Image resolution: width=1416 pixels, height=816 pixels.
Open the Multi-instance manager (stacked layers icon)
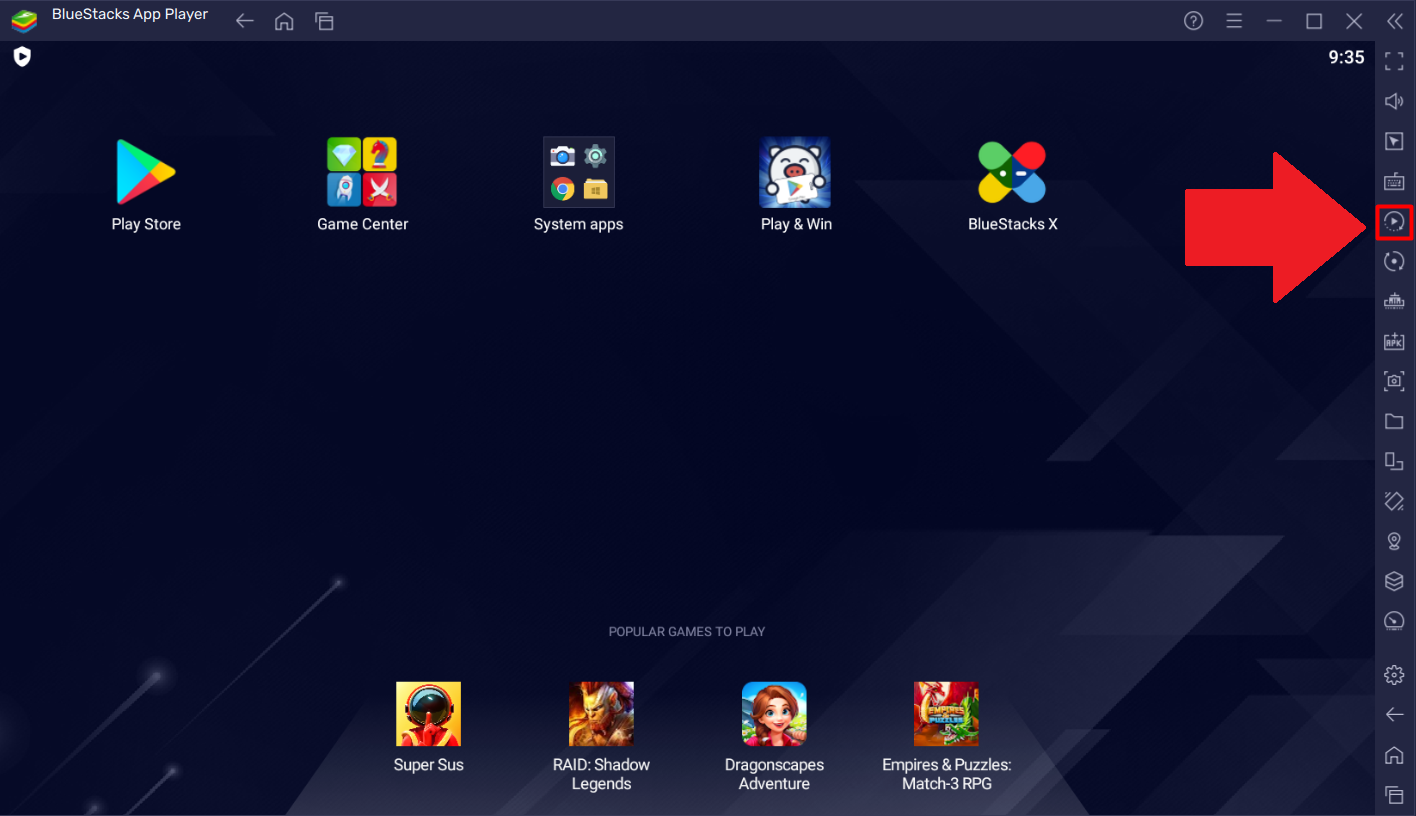tap(1394, 581)
